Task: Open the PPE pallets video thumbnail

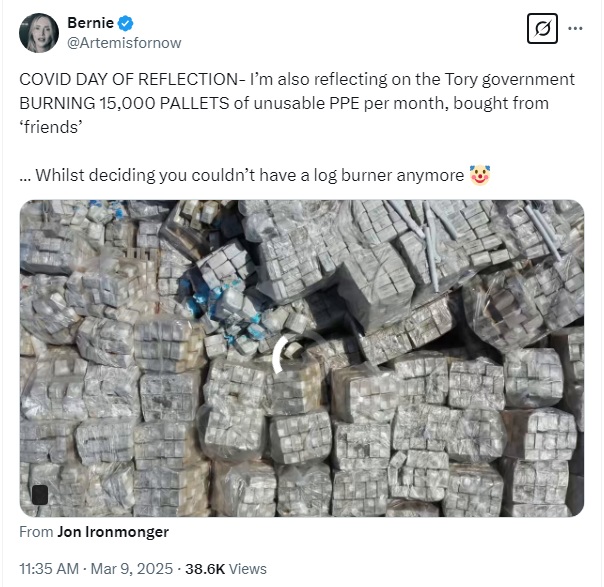Action: click(x=302, y=358)
